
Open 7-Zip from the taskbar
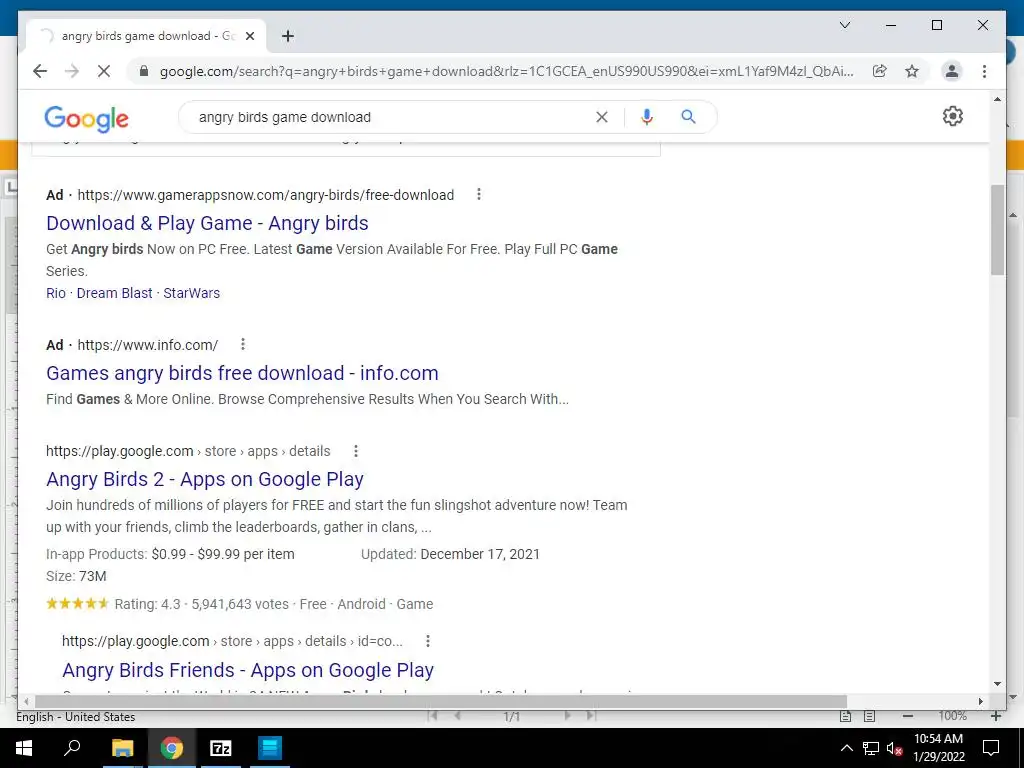[x=221, y=748]
